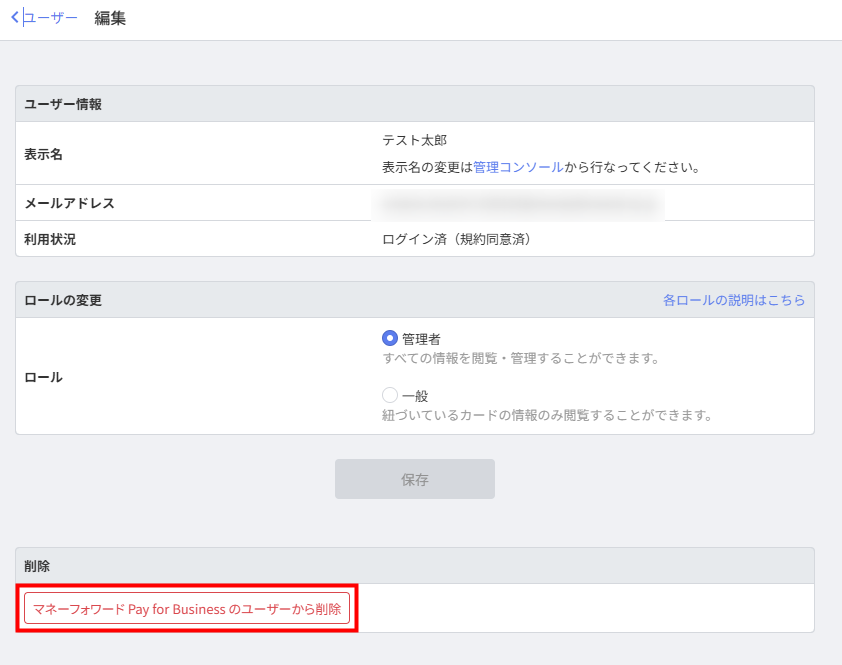Click the 削除 section header

(37, 566)
